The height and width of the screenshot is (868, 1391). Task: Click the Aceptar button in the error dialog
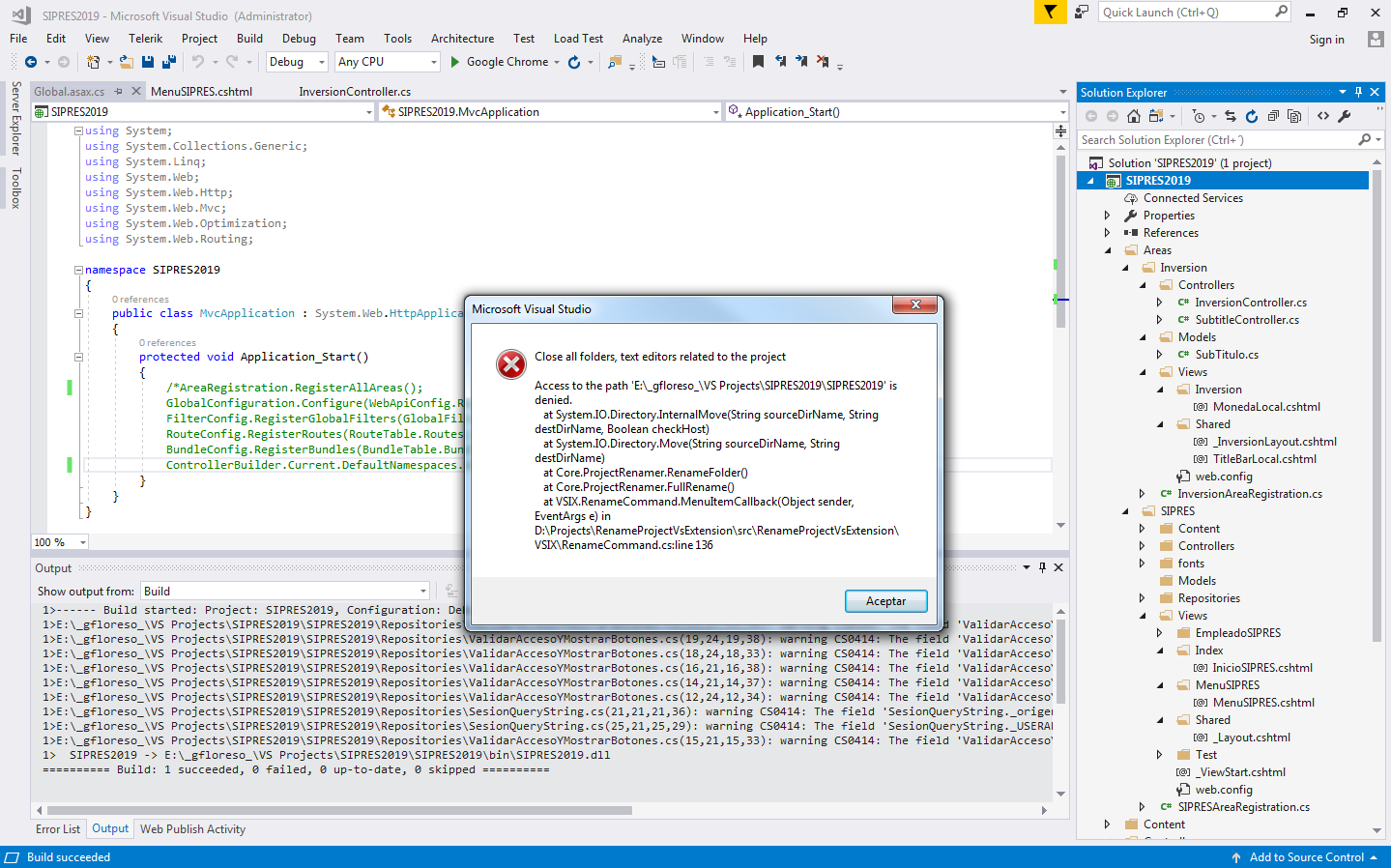point(885,601)
